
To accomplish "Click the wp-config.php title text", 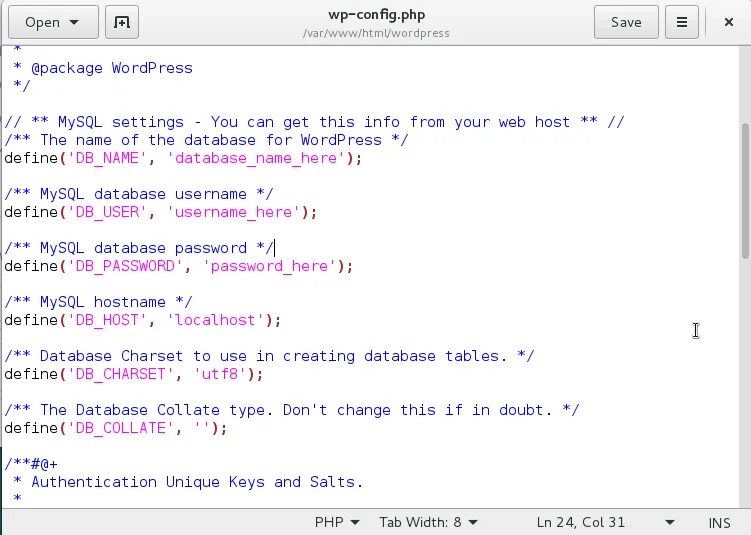I will tap(376, 15).
